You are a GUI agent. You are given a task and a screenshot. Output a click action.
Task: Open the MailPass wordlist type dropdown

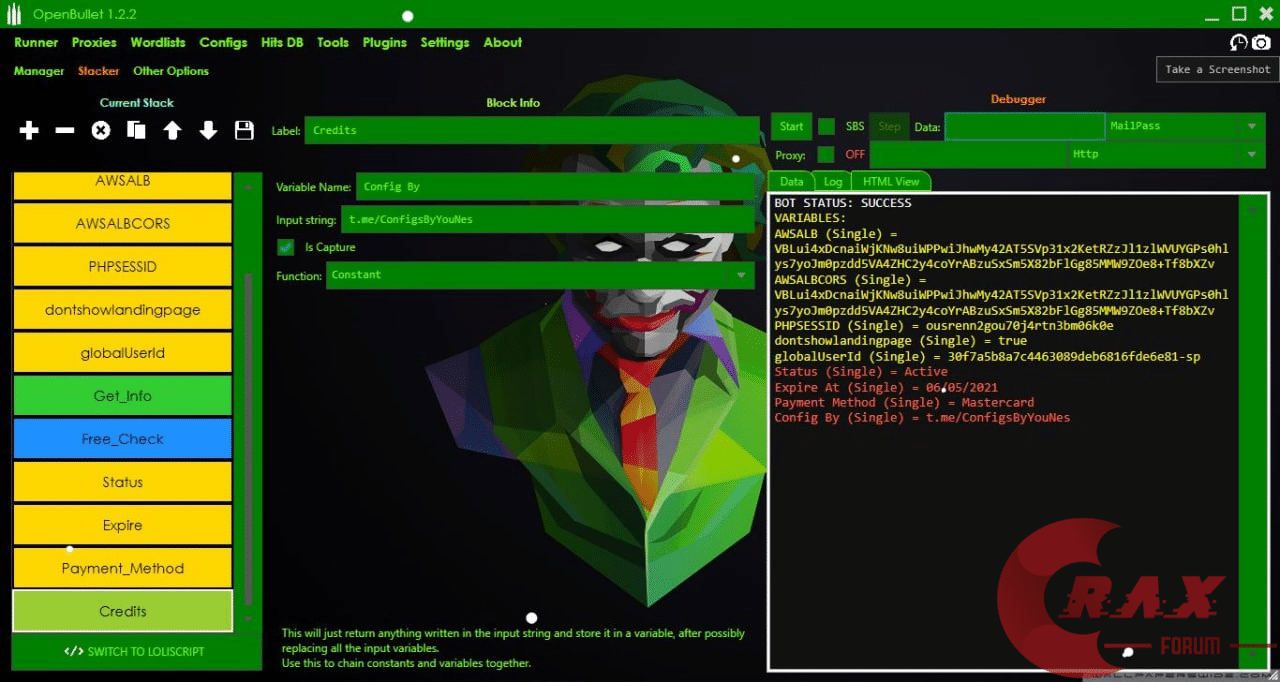click(1184, 126)
